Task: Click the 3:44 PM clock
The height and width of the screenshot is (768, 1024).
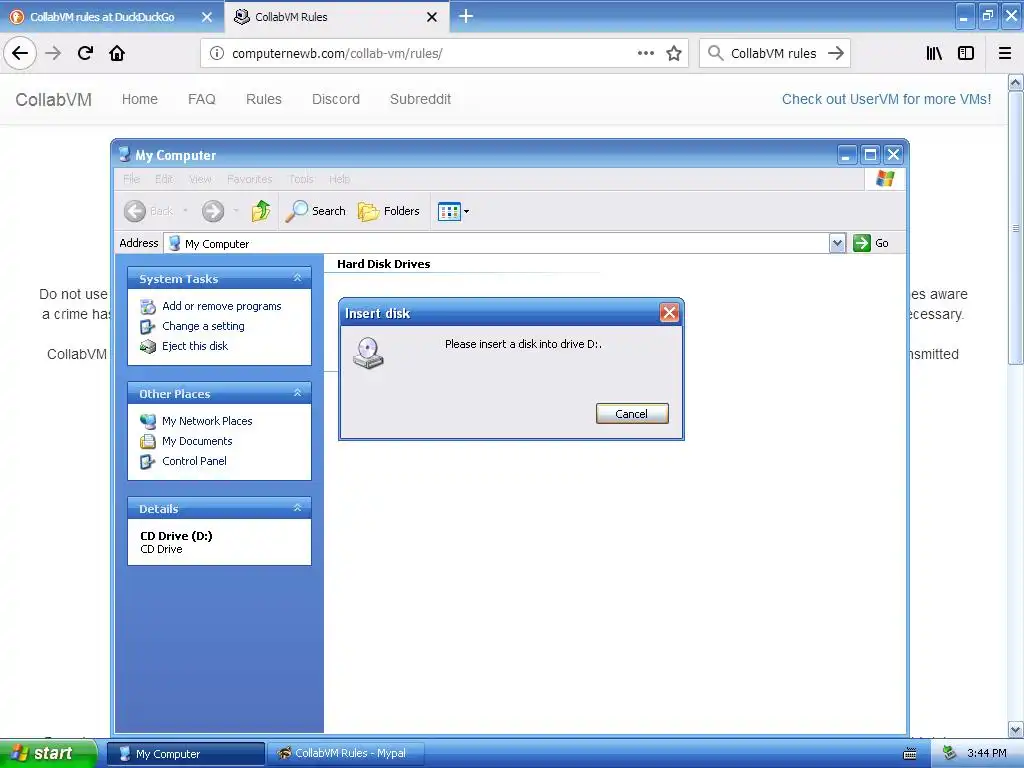Action: click(x=987, y=754)
